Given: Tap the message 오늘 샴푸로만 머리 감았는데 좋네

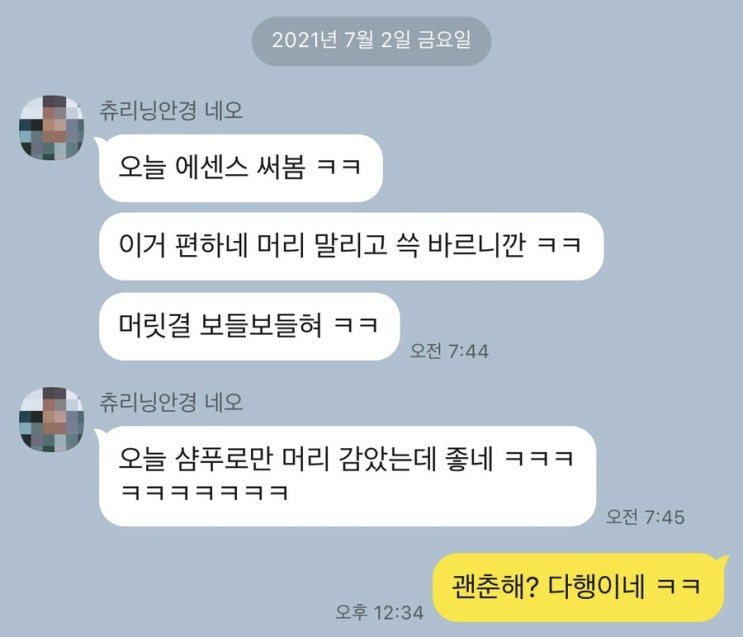Looking at the screenshot, I should [347, 476].
